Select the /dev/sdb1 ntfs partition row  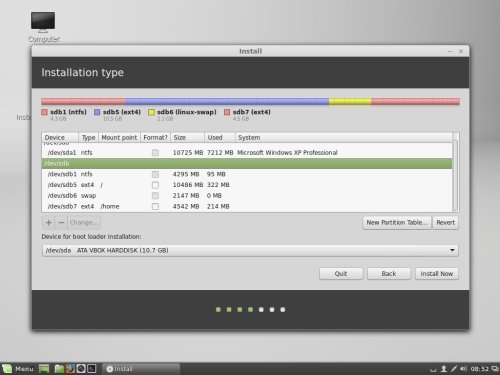click(247, 174)
